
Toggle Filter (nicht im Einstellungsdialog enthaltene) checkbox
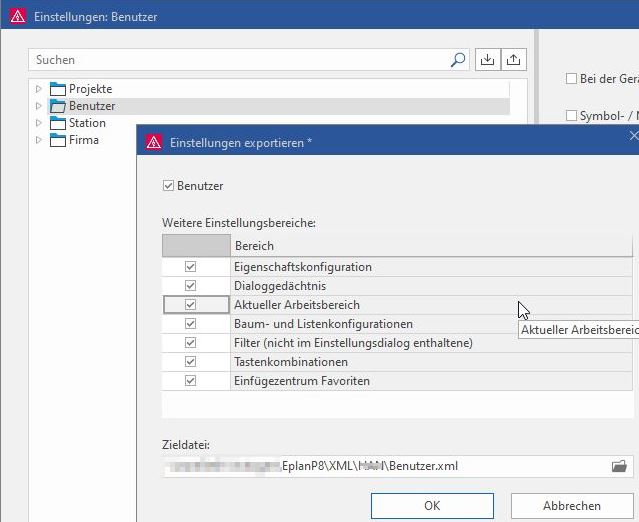(x=190, y=343)
